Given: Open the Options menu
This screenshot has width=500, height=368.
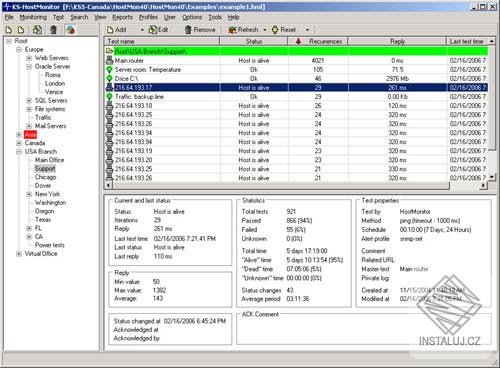Looking at the screenshot, I should pyautogui.click(x=192, y=17).
